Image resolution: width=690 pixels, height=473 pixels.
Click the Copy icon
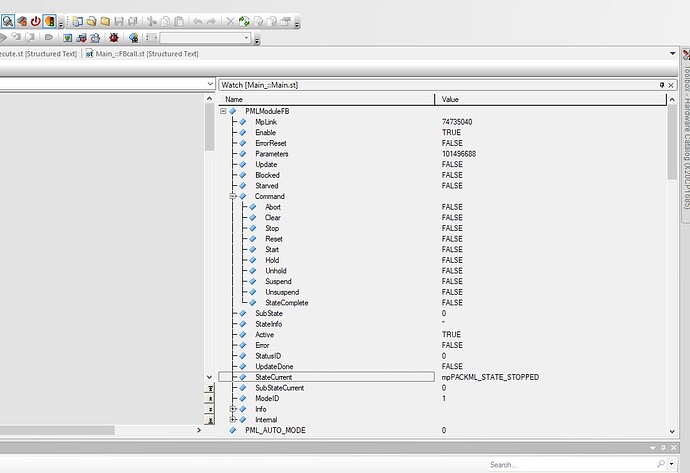click(165, 21)
